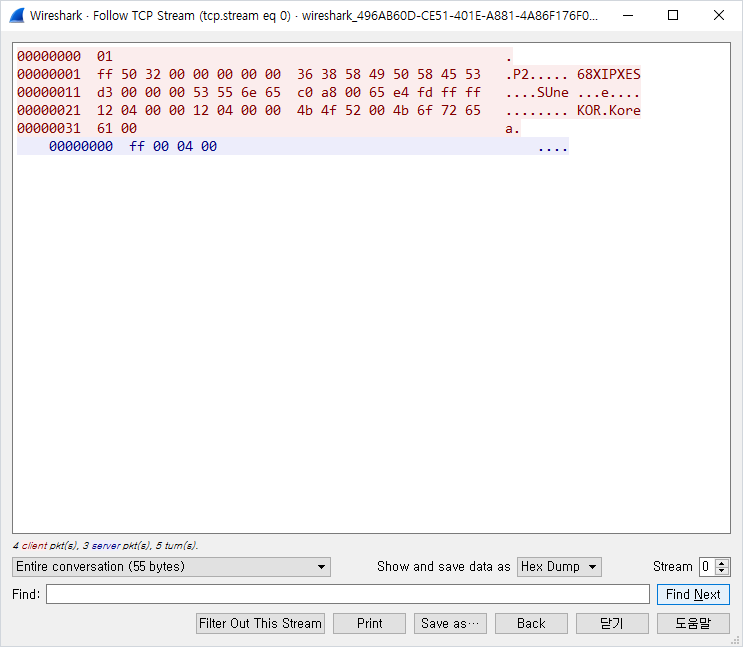Close the Follow TCP Stream window
This screenshot has height=647, width=743.
coord(718,16)
